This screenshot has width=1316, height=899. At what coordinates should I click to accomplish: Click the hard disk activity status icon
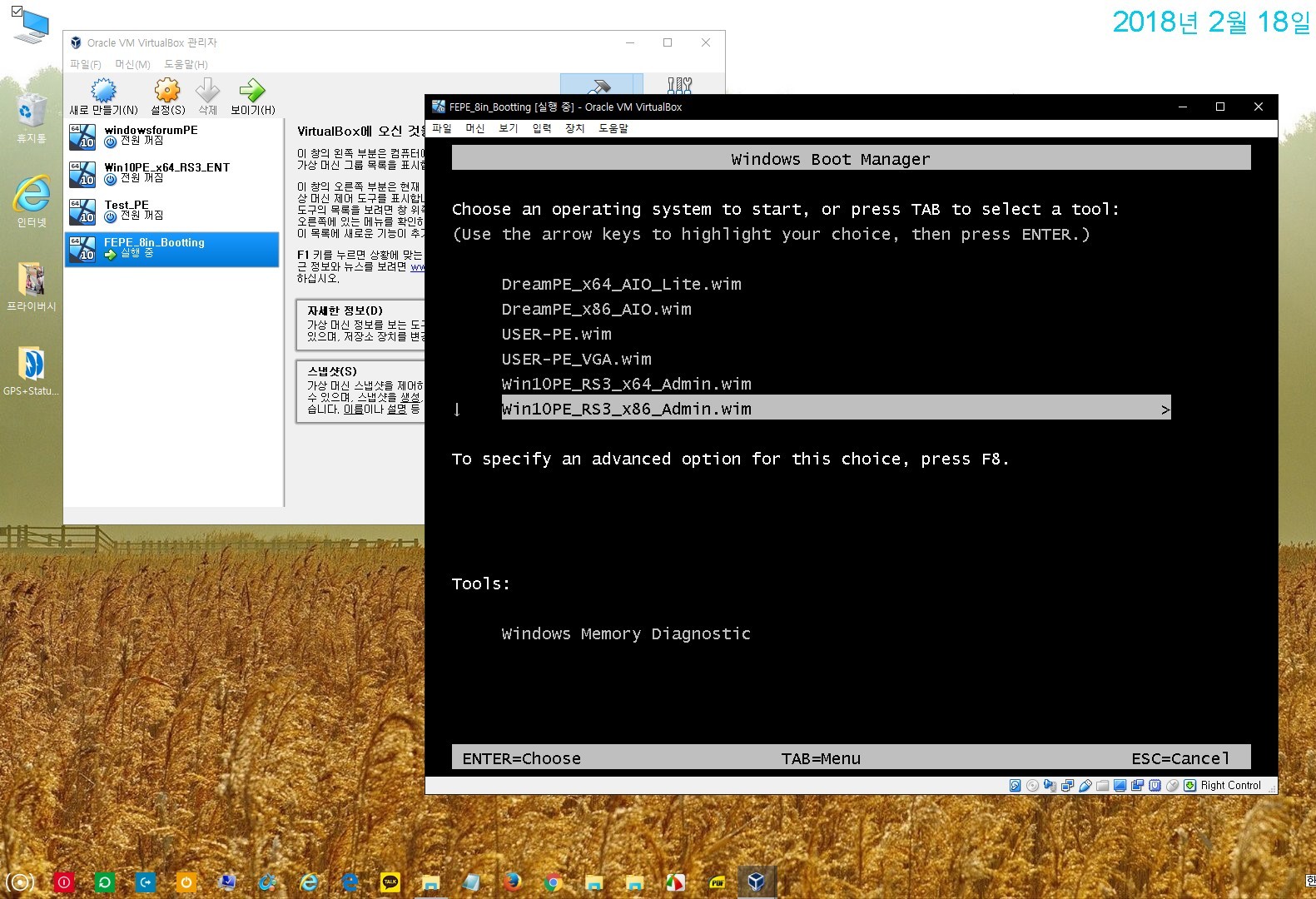[1015, 785]
